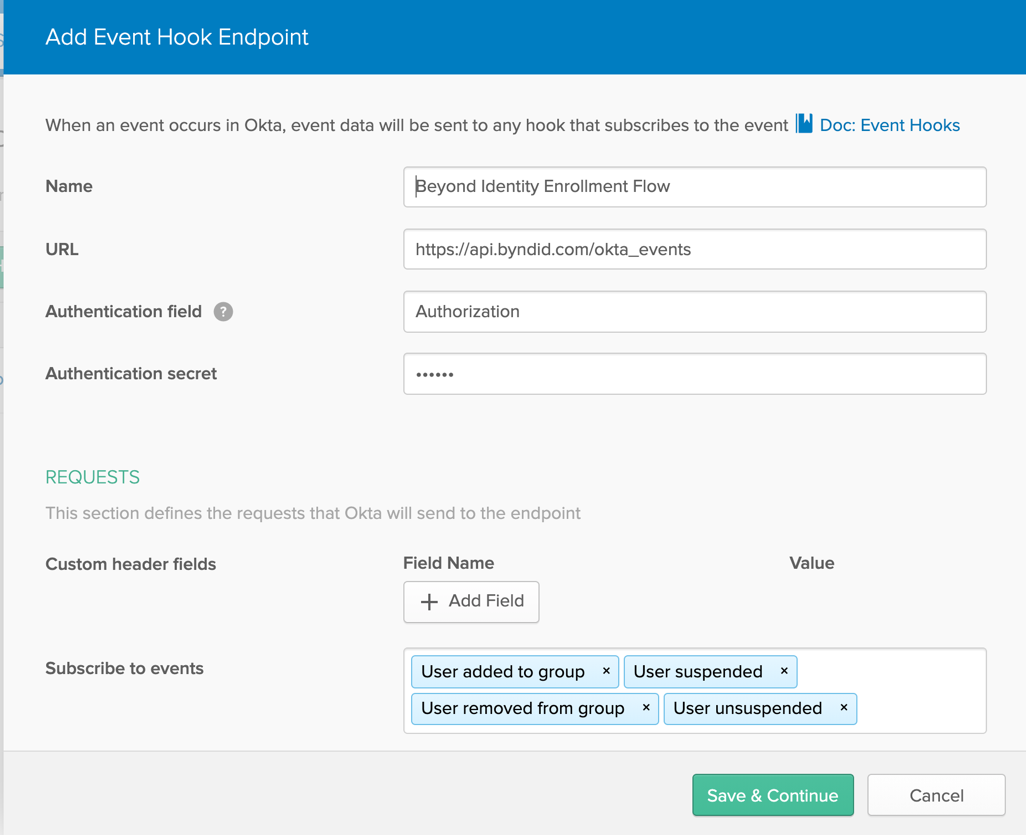Open the Doc: Event Hooks link
The width and height of the screenshot is (1026, 835).
[889, 125]
